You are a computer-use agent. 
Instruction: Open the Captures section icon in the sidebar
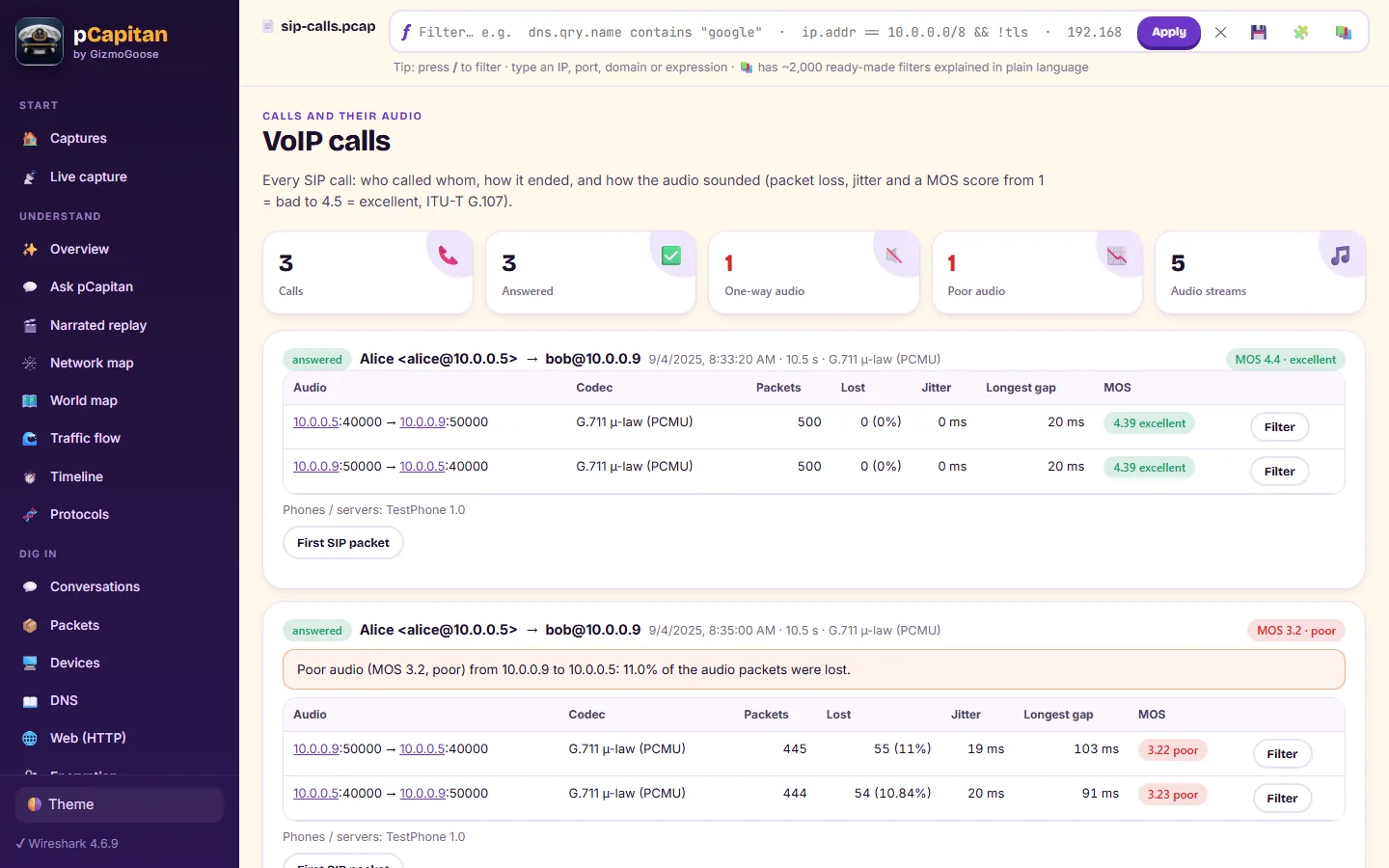[x=30, y=139]
